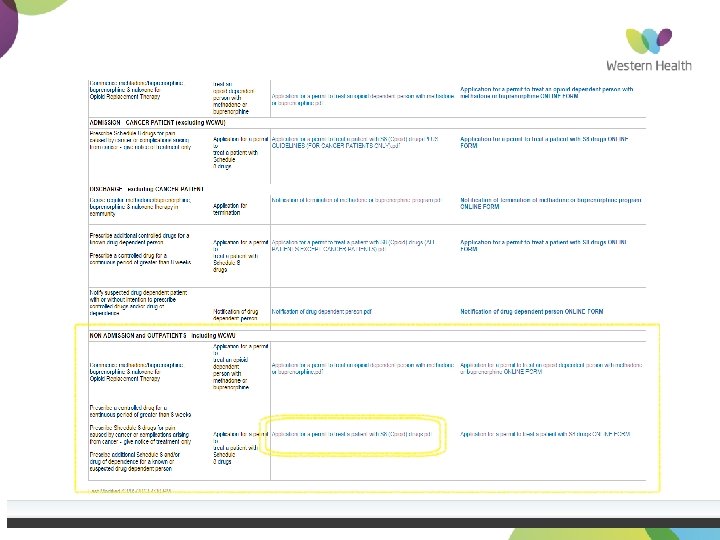Open first-row opioid dependent person permit pdf link
The width and height of the screenshot is (720, 540).
363,100
